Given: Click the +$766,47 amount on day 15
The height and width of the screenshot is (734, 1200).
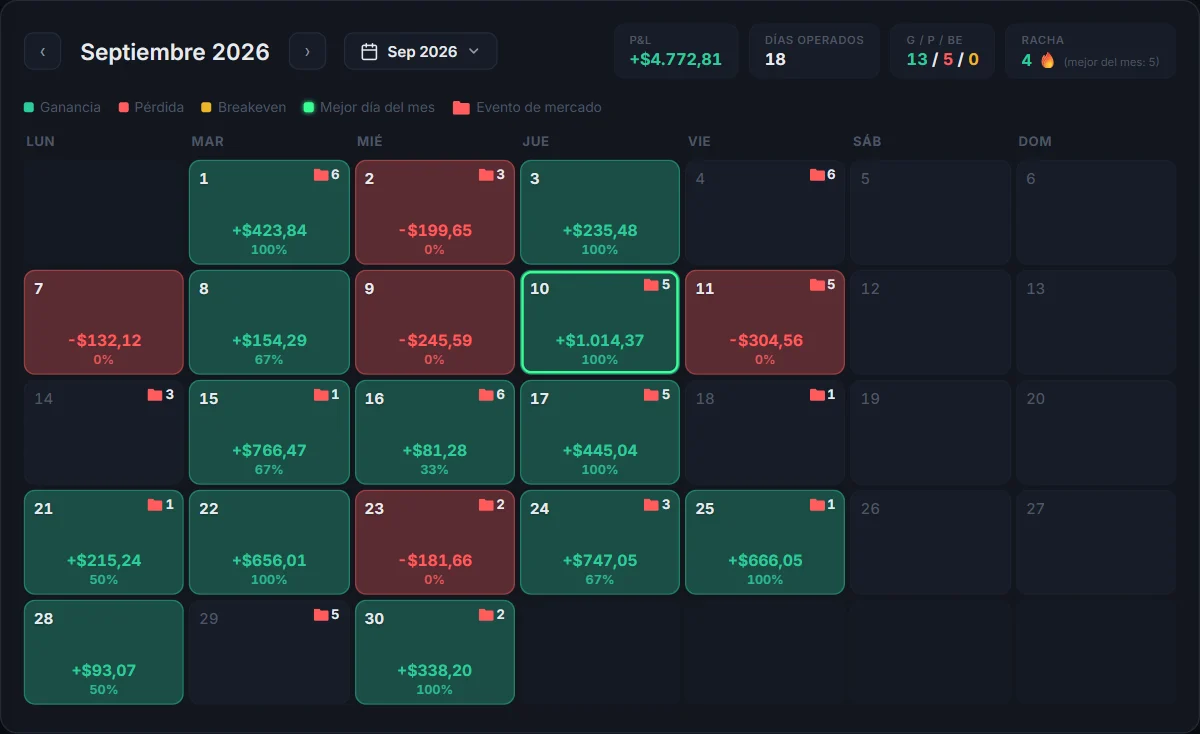Looking at the screenshot, I should (x=269, y=451).
